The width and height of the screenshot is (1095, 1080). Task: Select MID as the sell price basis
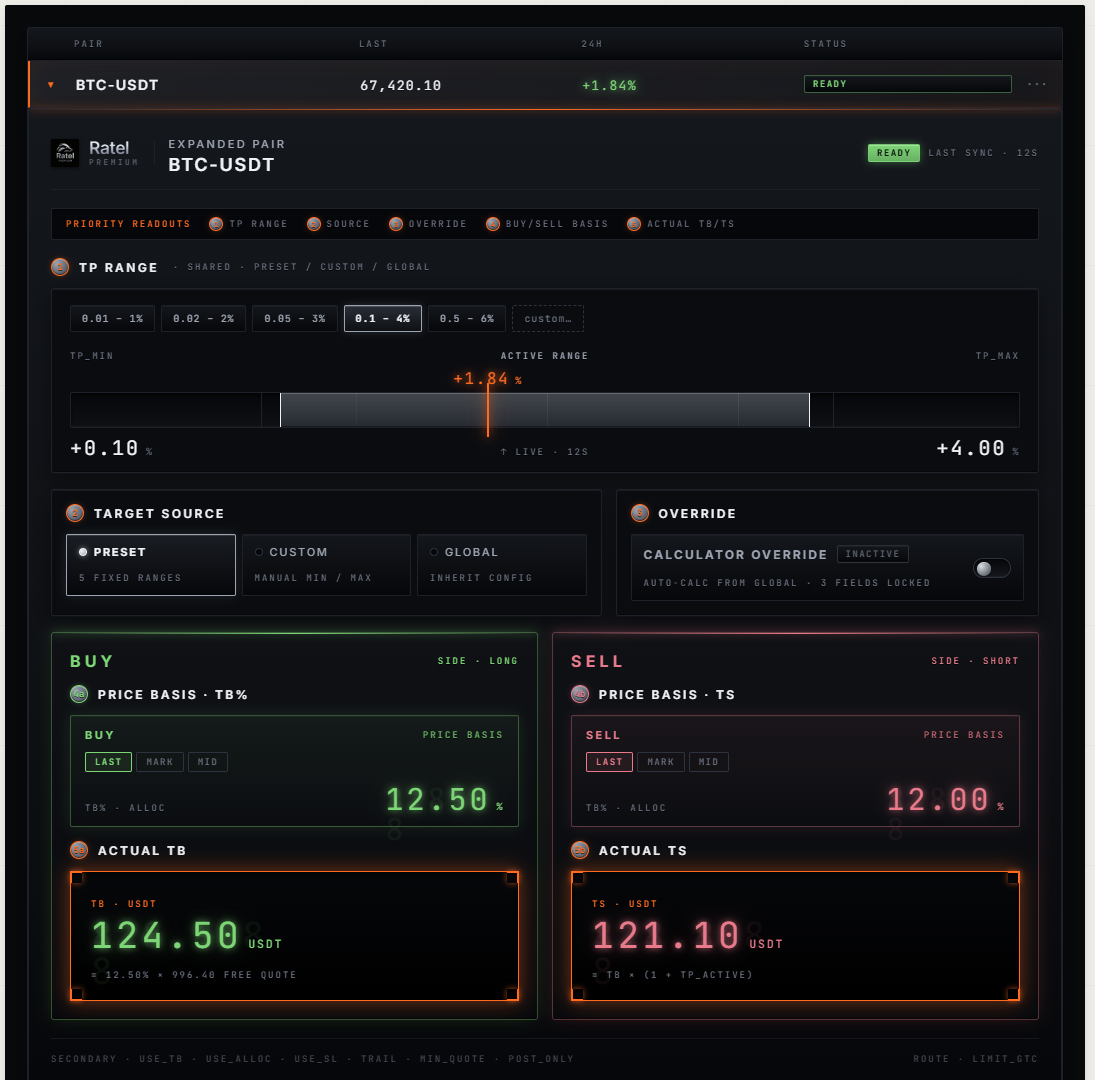(709, 762)
